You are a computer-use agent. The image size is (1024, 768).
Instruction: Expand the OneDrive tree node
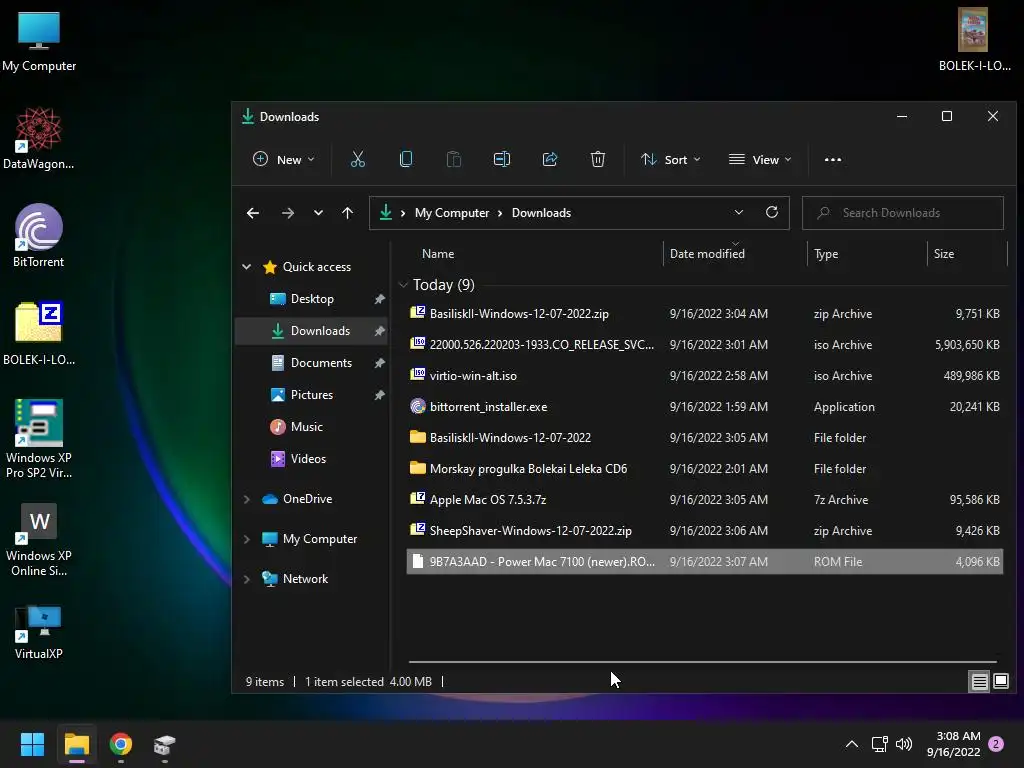click(x=247, y=499)
